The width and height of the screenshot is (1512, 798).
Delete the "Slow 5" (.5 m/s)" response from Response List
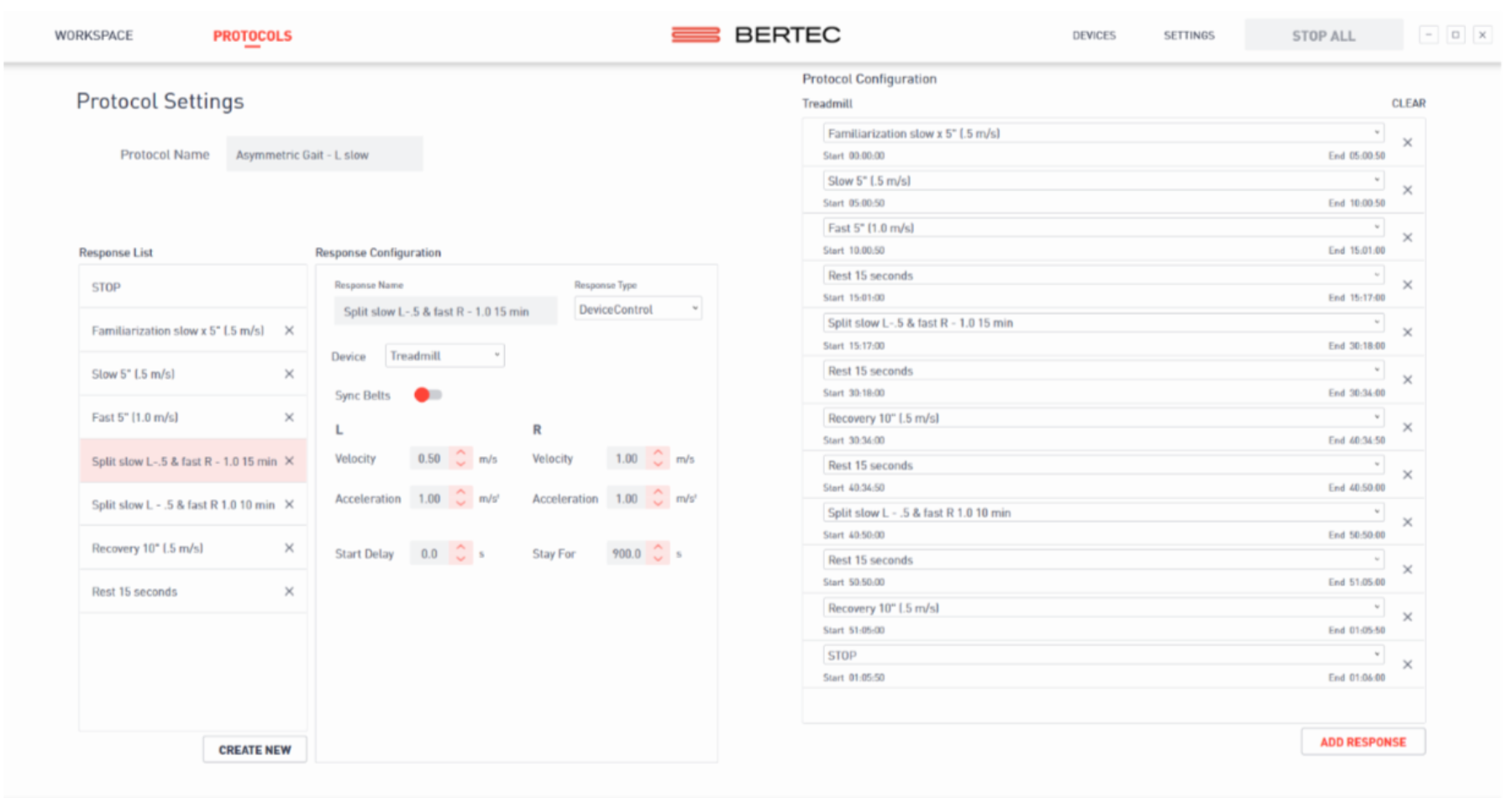point(289,375)
